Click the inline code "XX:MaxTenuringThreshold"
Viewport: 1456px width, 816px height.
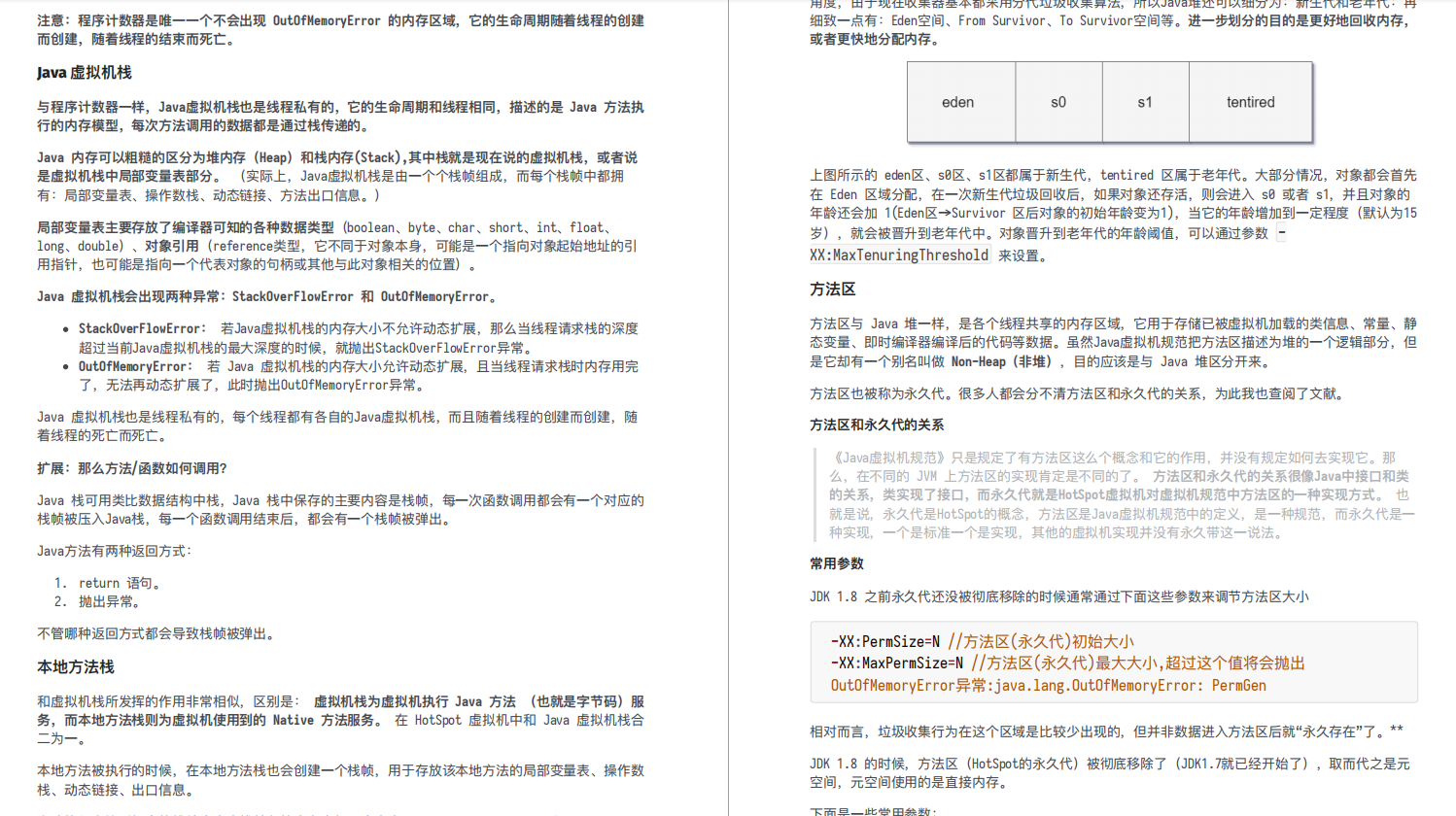point(899,255)
